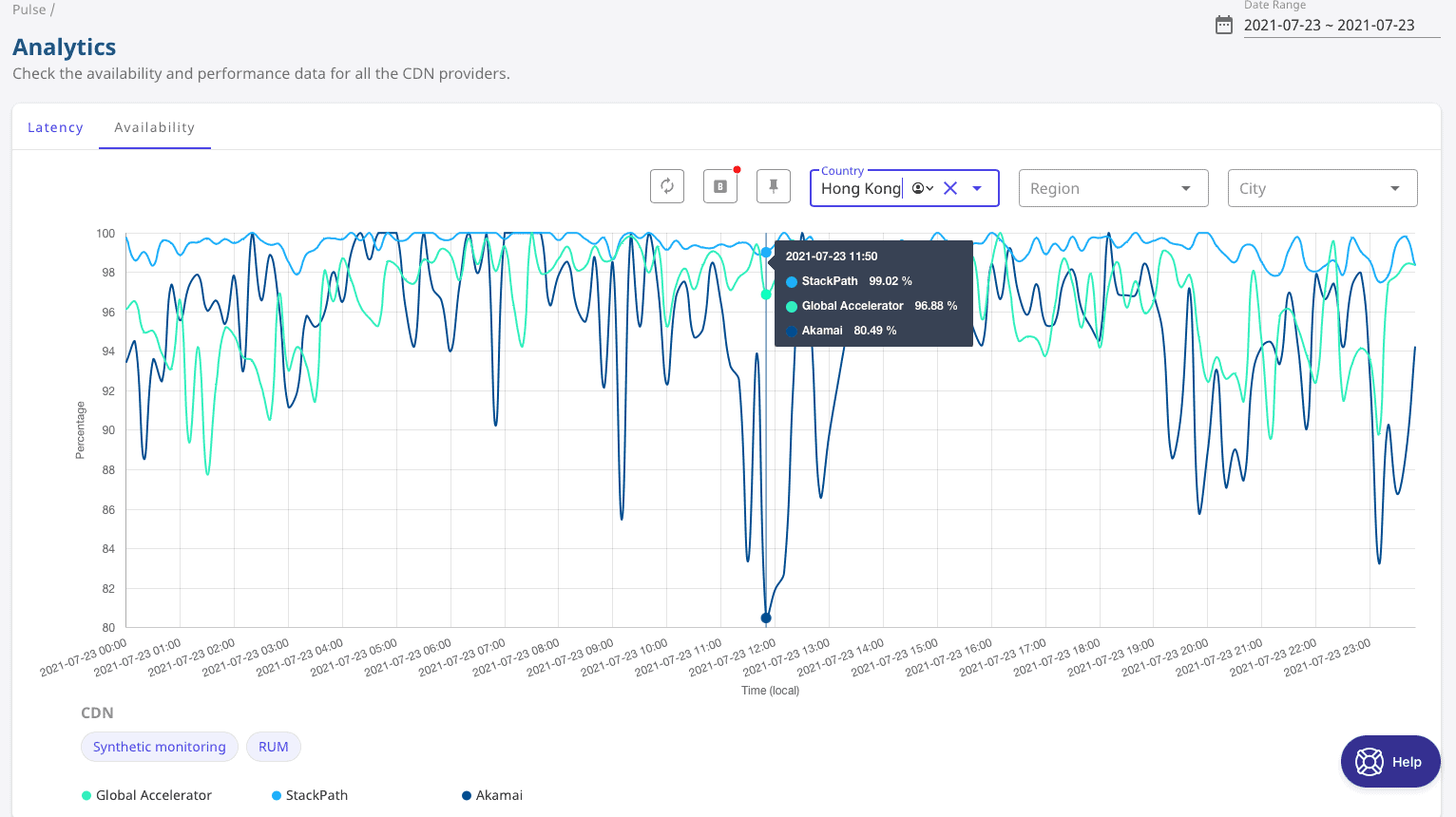The height and width of the screenshot is (817, 1456).
Task: Click the Global Accelerator data point at 11:50
Action: tap(766, 294)
